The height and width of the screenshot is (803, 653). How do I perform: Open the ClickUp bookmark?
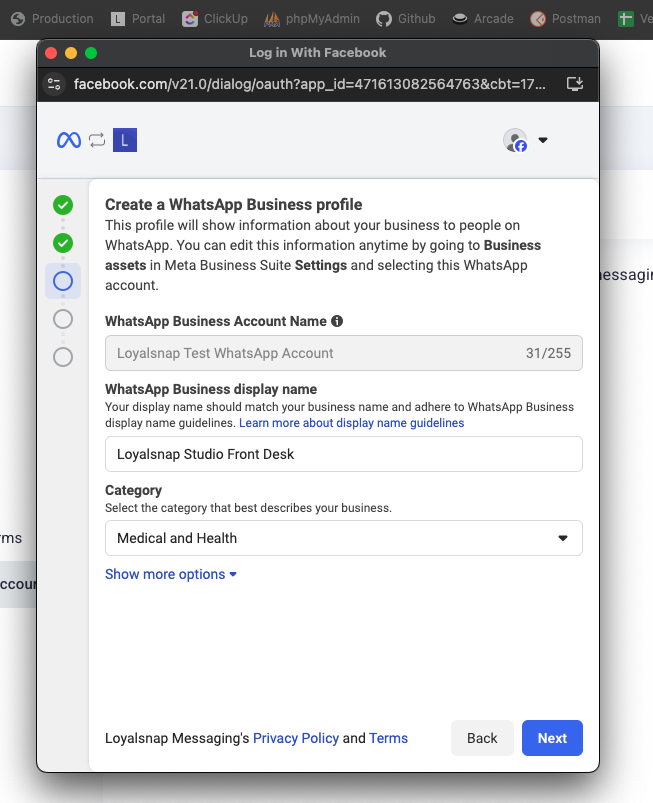[215, 19]
